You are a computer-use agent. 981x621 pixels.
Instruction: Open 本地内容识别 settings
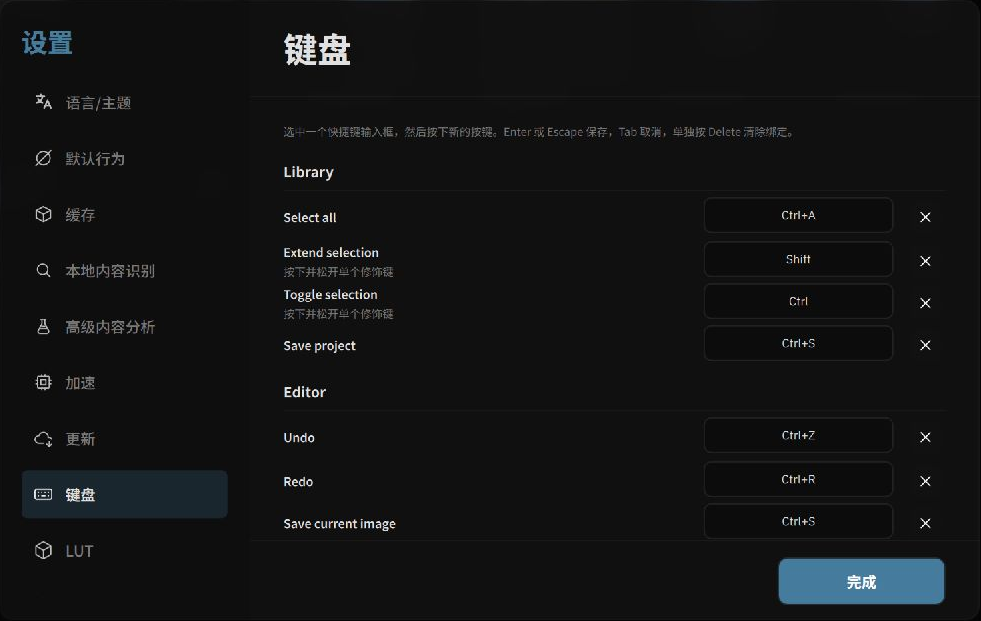coord(125,271)
